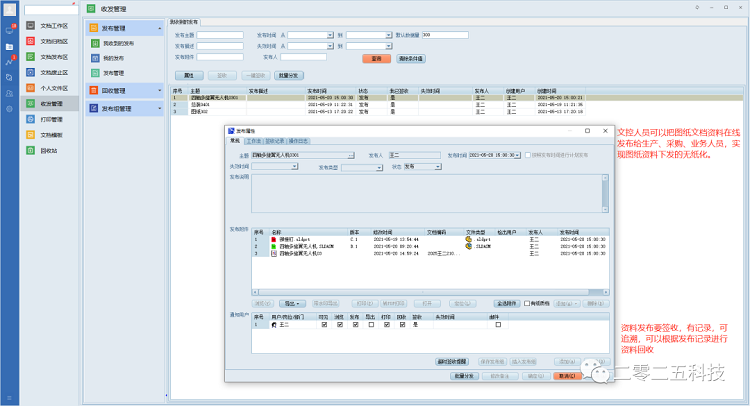Open the 发布时间 start date dropdown
Screen dimensions: 750x406
point(330,35)
